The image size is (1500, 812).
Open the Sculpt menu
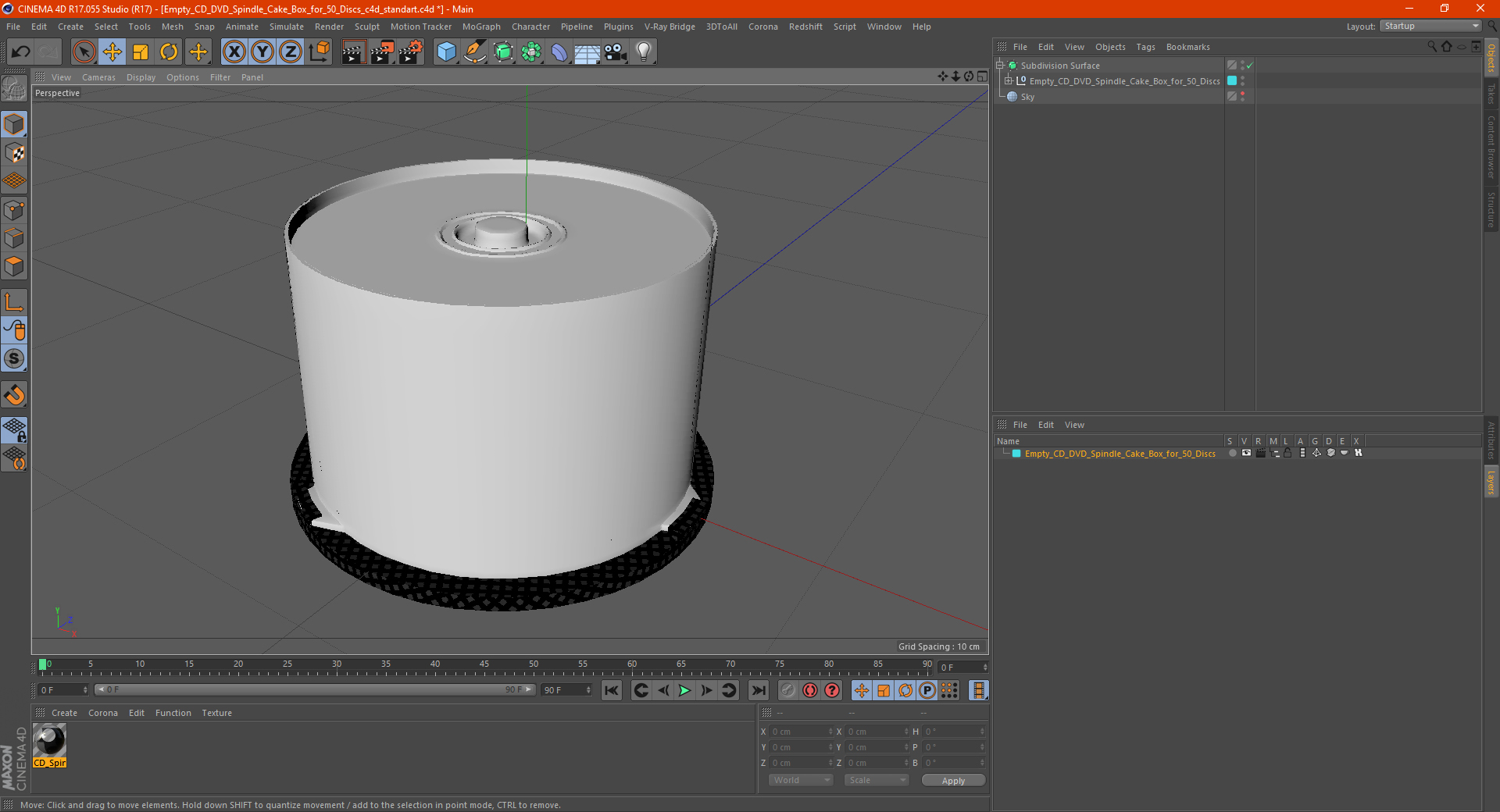(x=367, y=27)
